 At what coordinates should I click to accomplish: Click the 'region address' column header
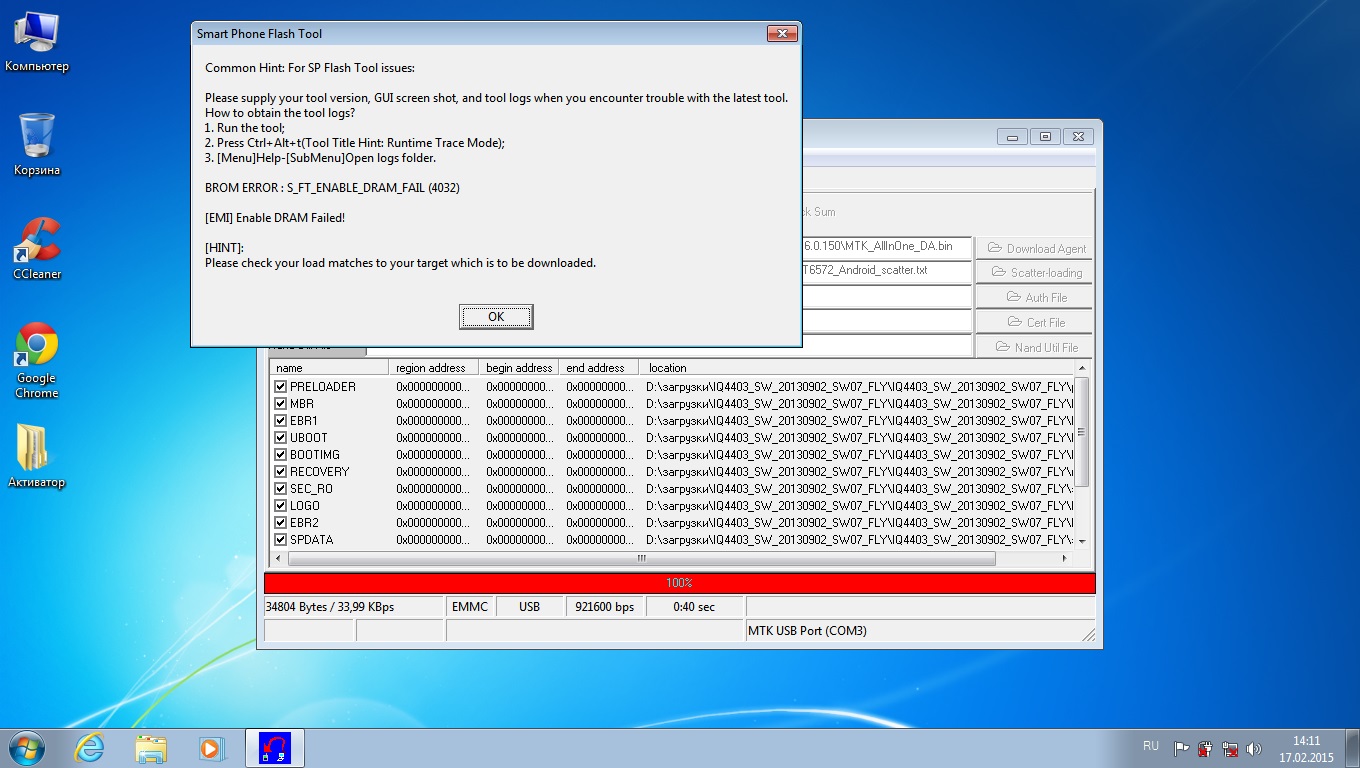coord(431,368)
